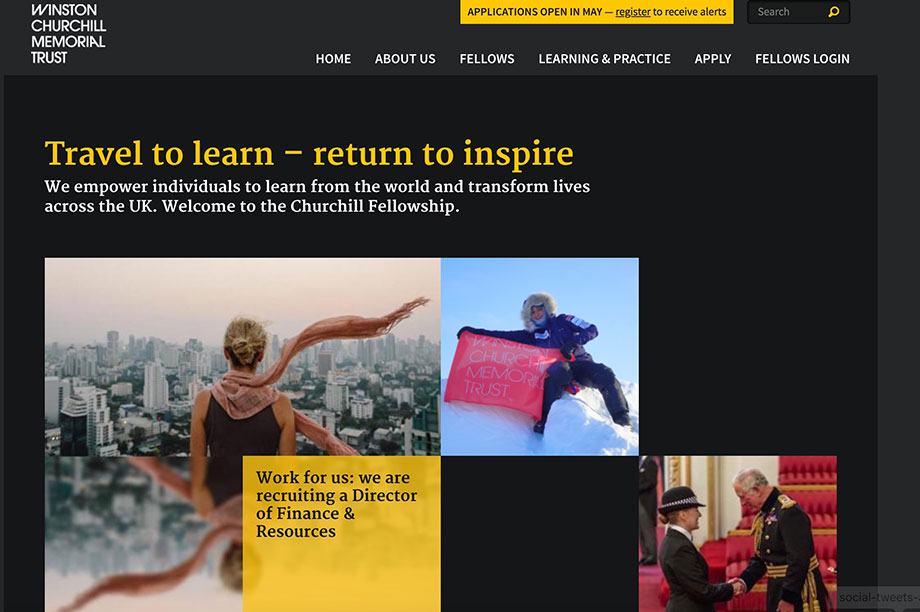Open the Director of Finance recruiting tile
This screenshot has width=920, height=612.
[x=341, y=534]
